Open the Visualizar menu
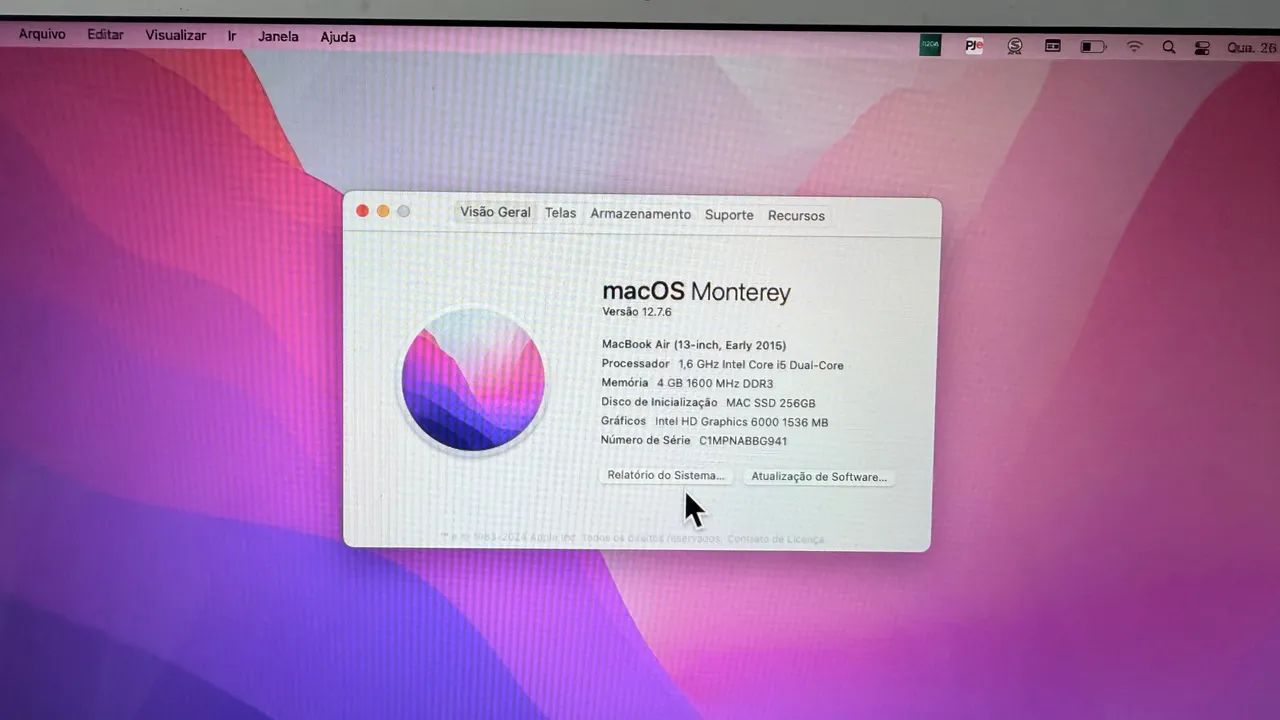Viewport: 1280px width, 720px height. [x=176, y=35]
